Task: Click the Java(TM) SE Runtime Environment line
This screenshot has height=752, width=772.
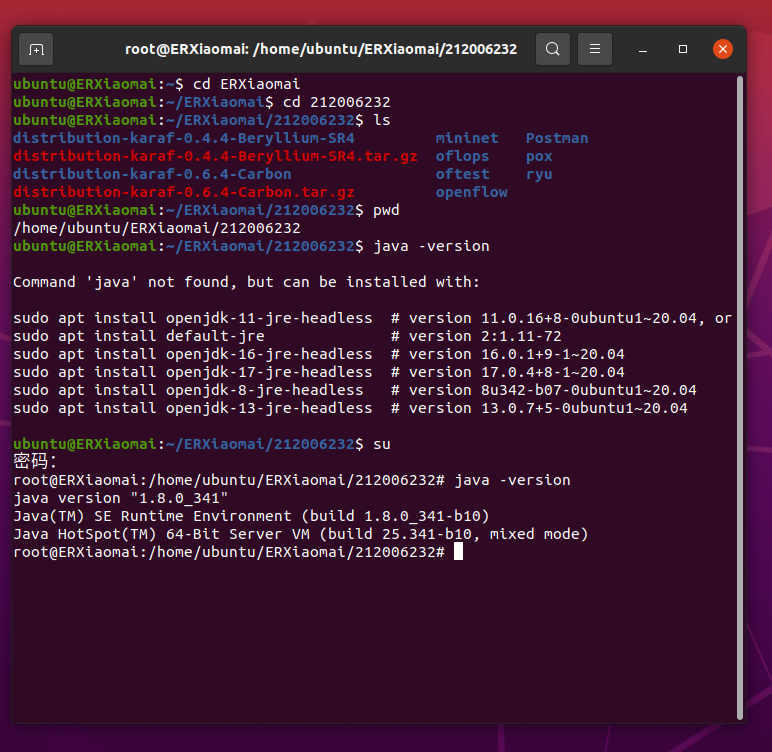Action: (x=251, y=516)
